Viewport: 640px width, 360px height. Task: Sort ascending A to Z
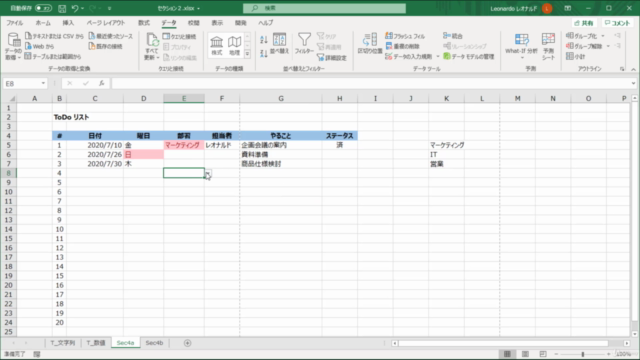point(264,40)
